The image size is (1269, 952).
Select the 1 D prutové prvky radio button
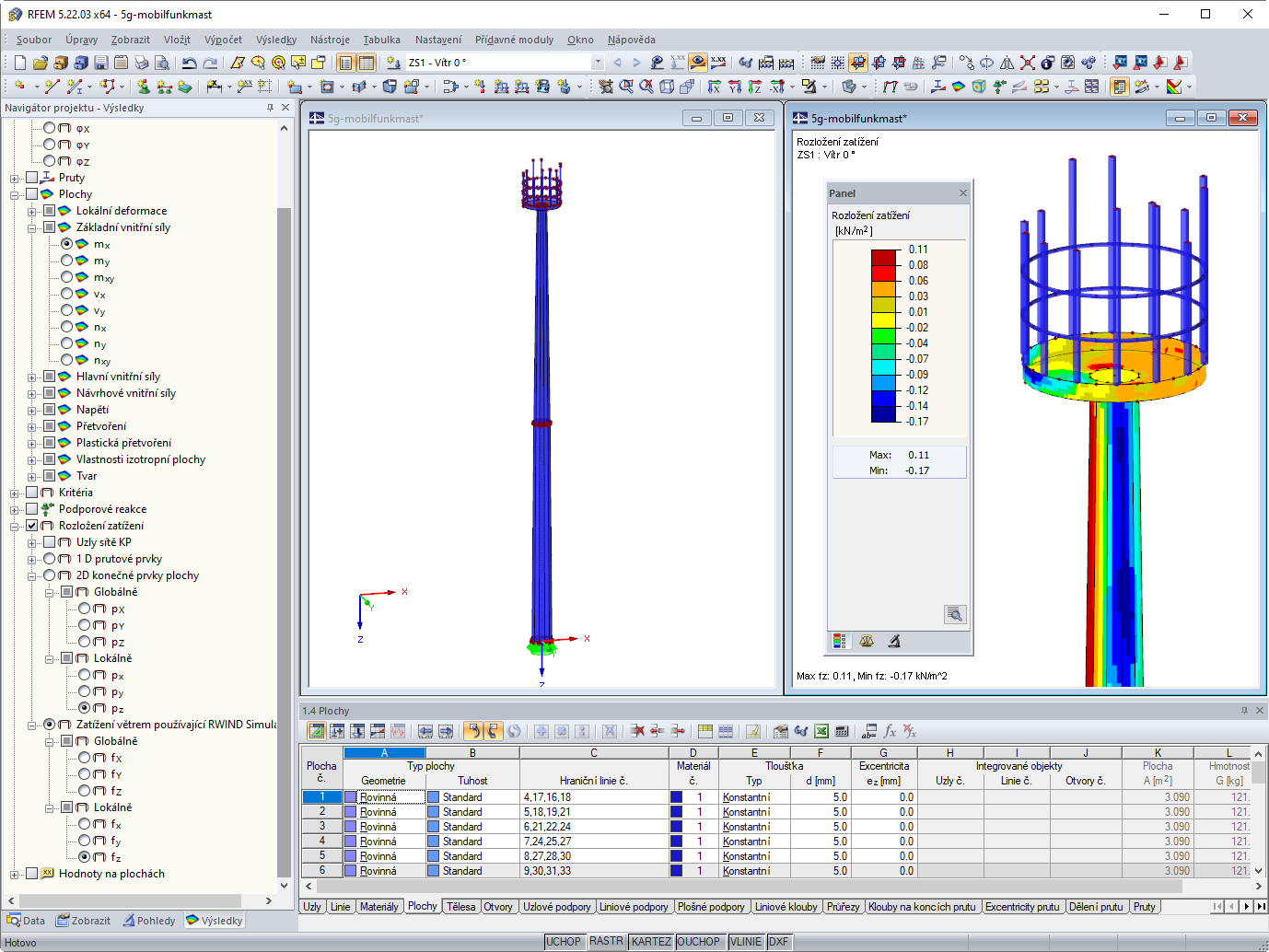50,559
